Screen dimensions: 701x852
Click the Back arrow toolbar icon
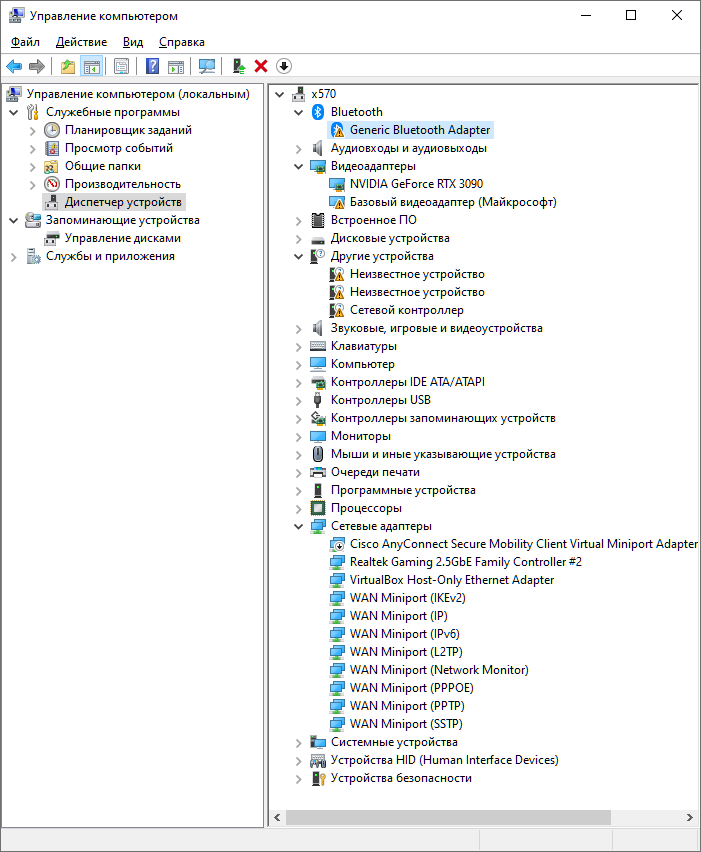14,66
